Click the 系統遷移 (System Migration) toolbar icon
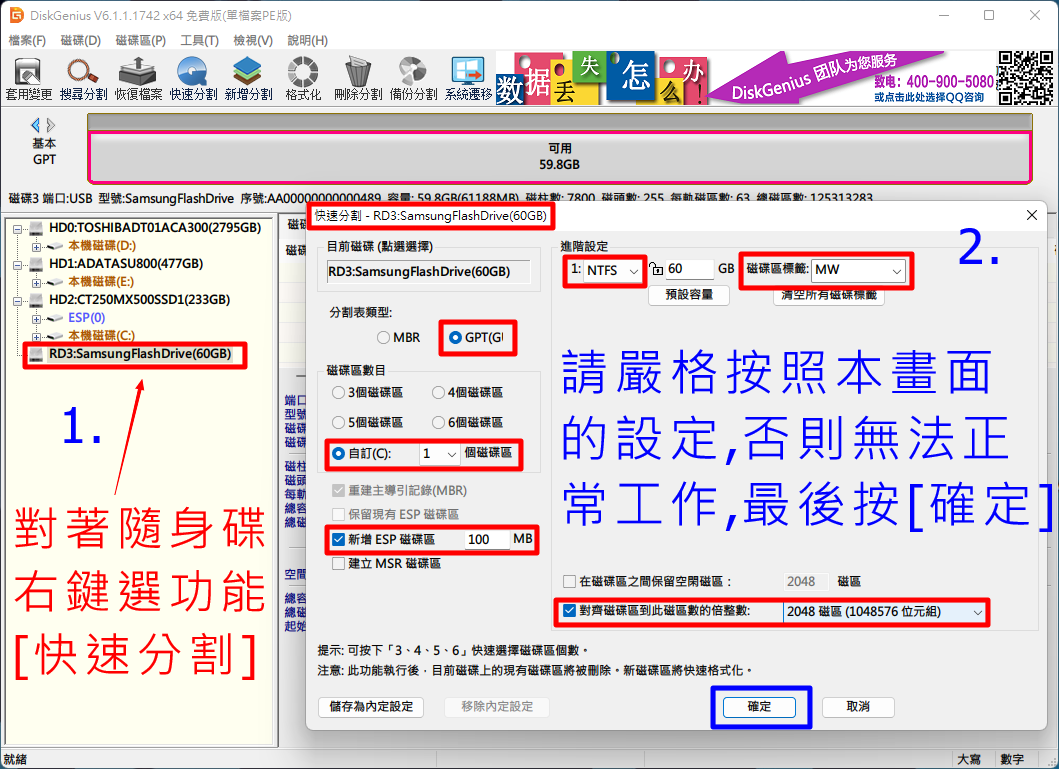The image size is (1059, 769). [468, 78]
